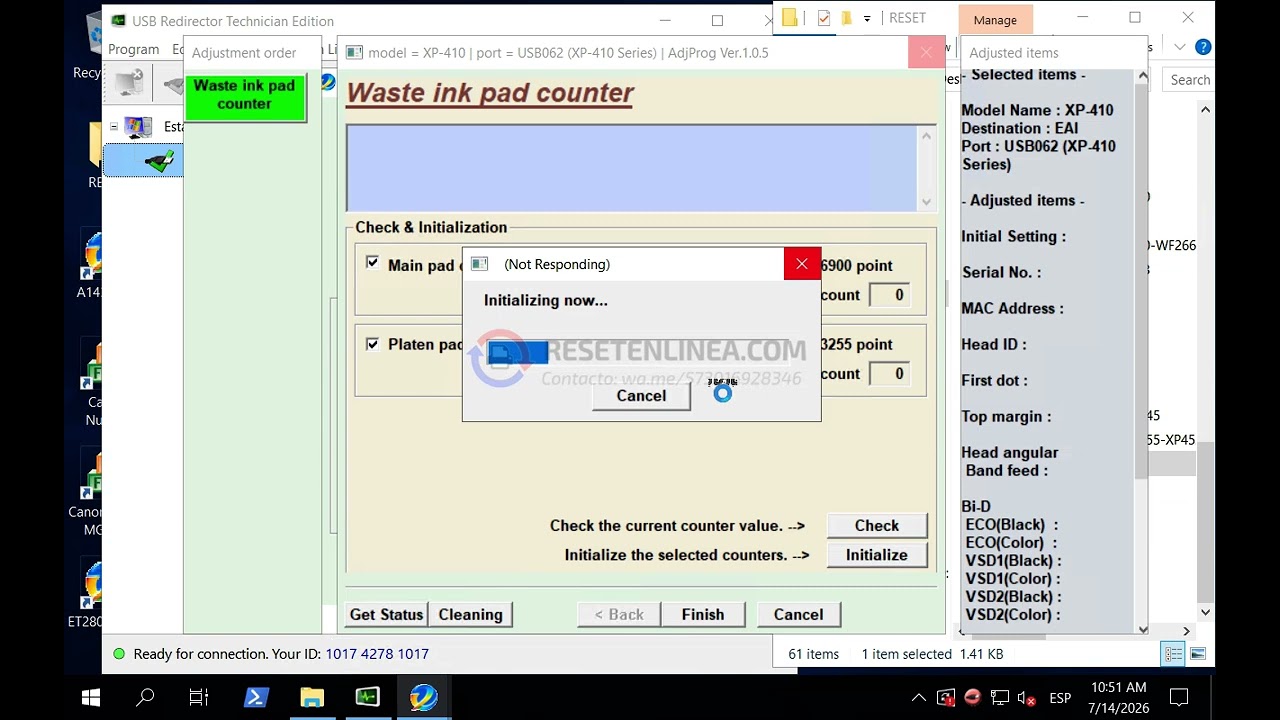1280x720 pixels.
Task: Switch File Explorer to details view icon
Action: (x=1173, y=654)
